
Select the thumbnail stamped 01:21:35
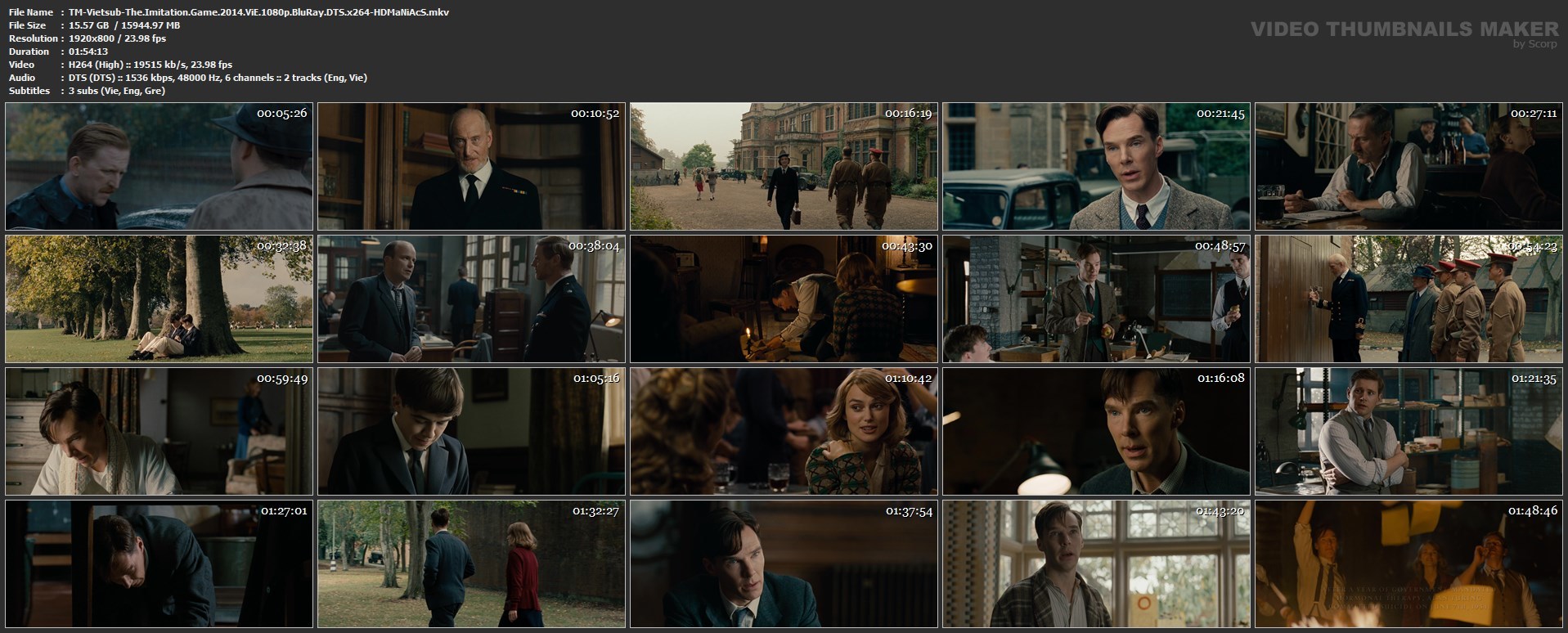pyautogui.click(x=1409, y=431)
